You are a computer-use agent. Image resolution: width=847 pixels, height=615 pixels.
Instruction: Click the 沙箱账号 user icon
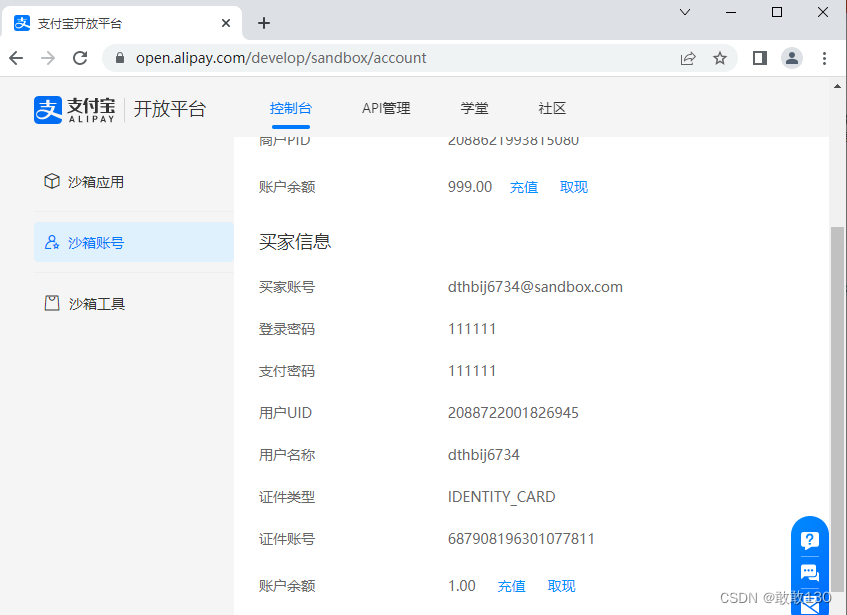pyautogui.click(x=52, y=242)
